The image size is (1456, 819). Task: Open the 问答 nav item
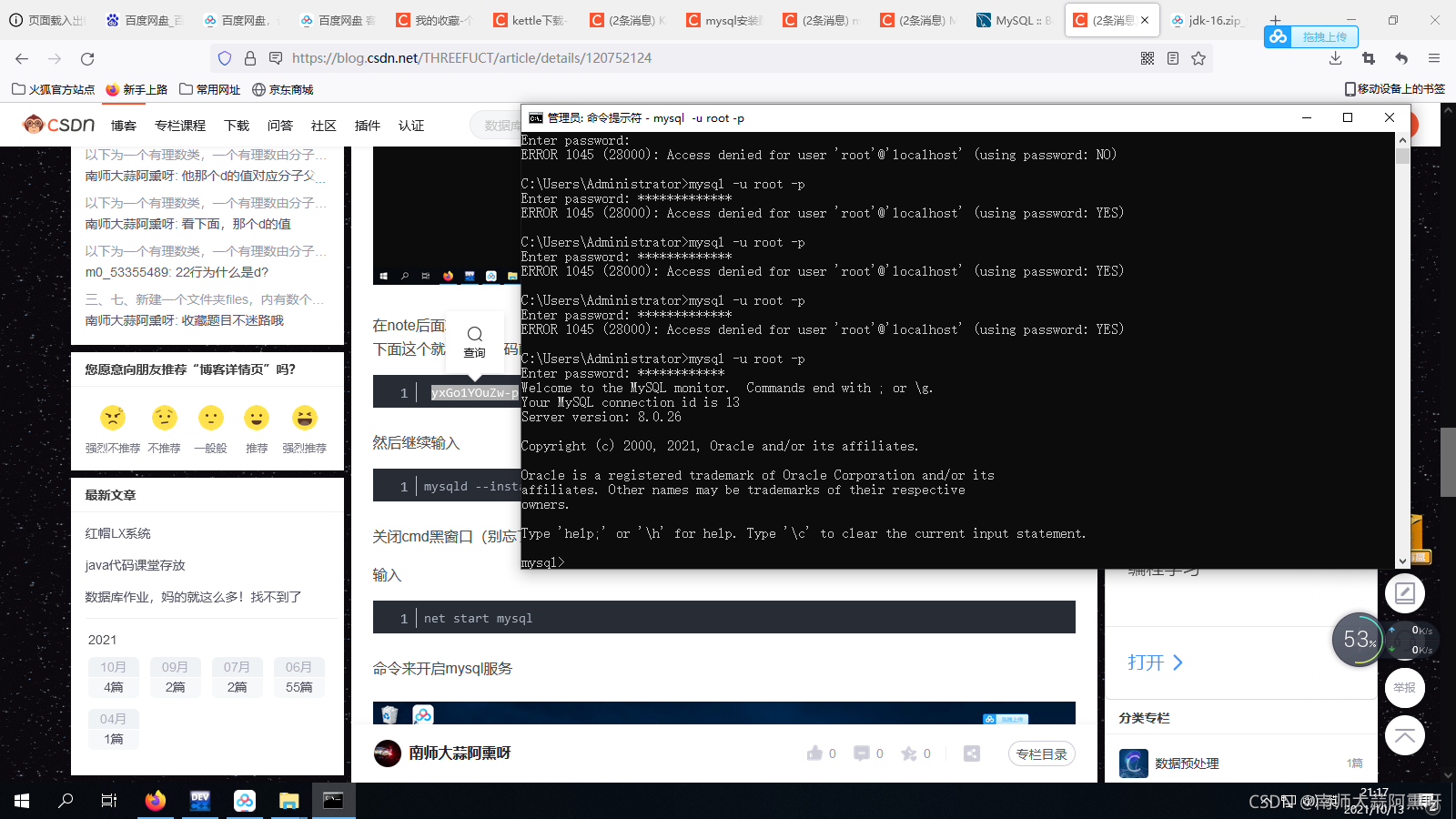280,126
